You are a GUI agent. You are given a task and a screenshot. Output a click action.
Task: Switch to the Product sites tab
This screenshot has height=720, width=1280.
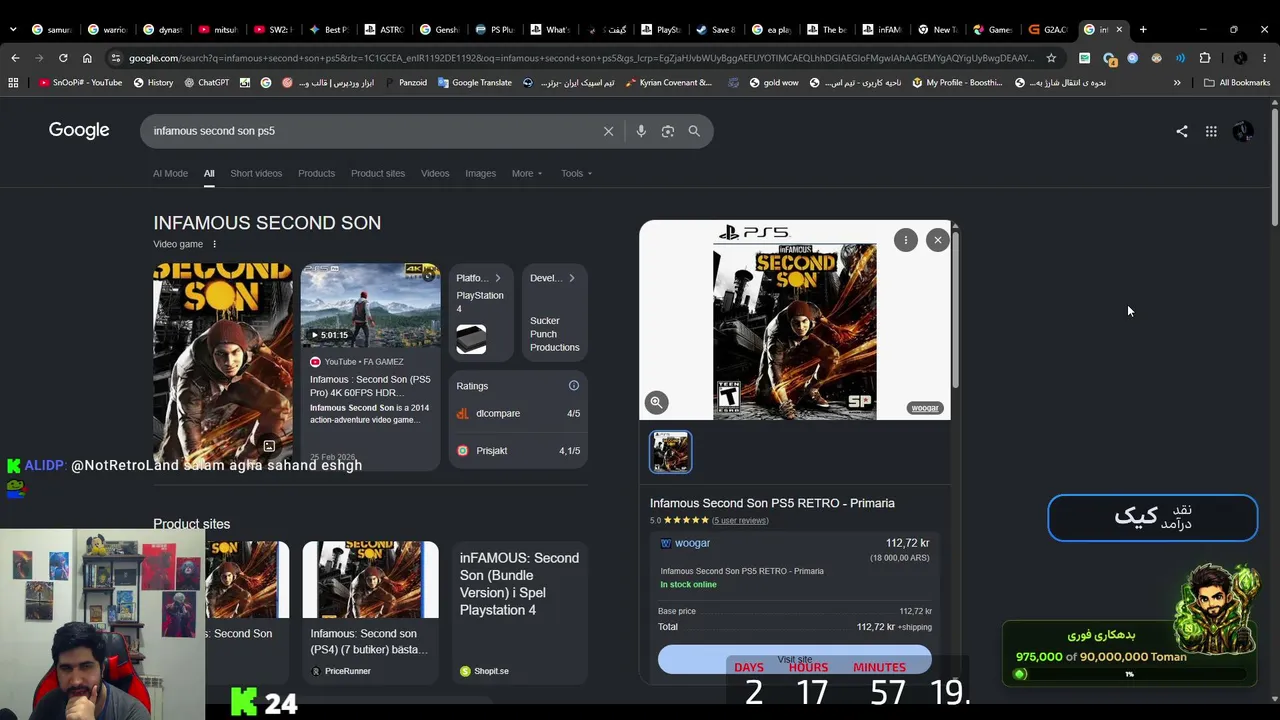[378, 173]
